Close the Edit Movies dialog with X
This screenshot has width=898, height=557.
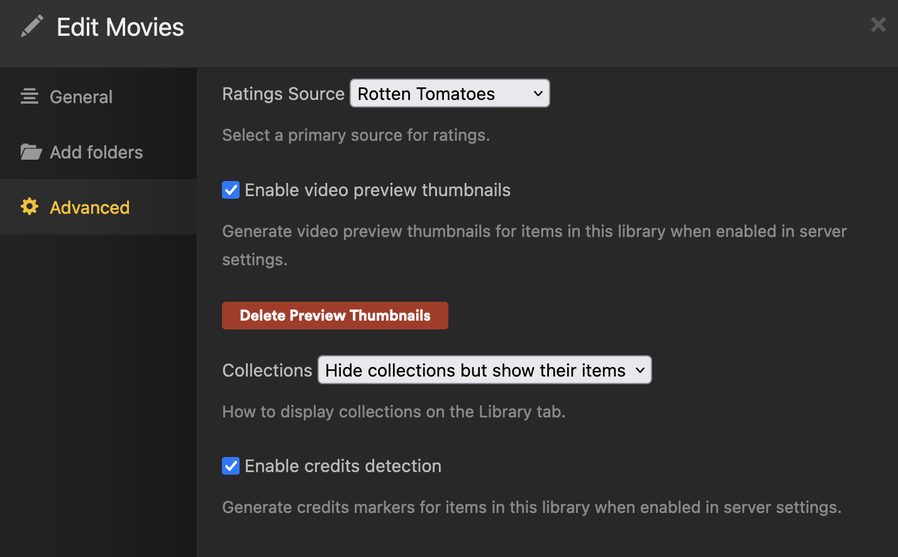878,25
